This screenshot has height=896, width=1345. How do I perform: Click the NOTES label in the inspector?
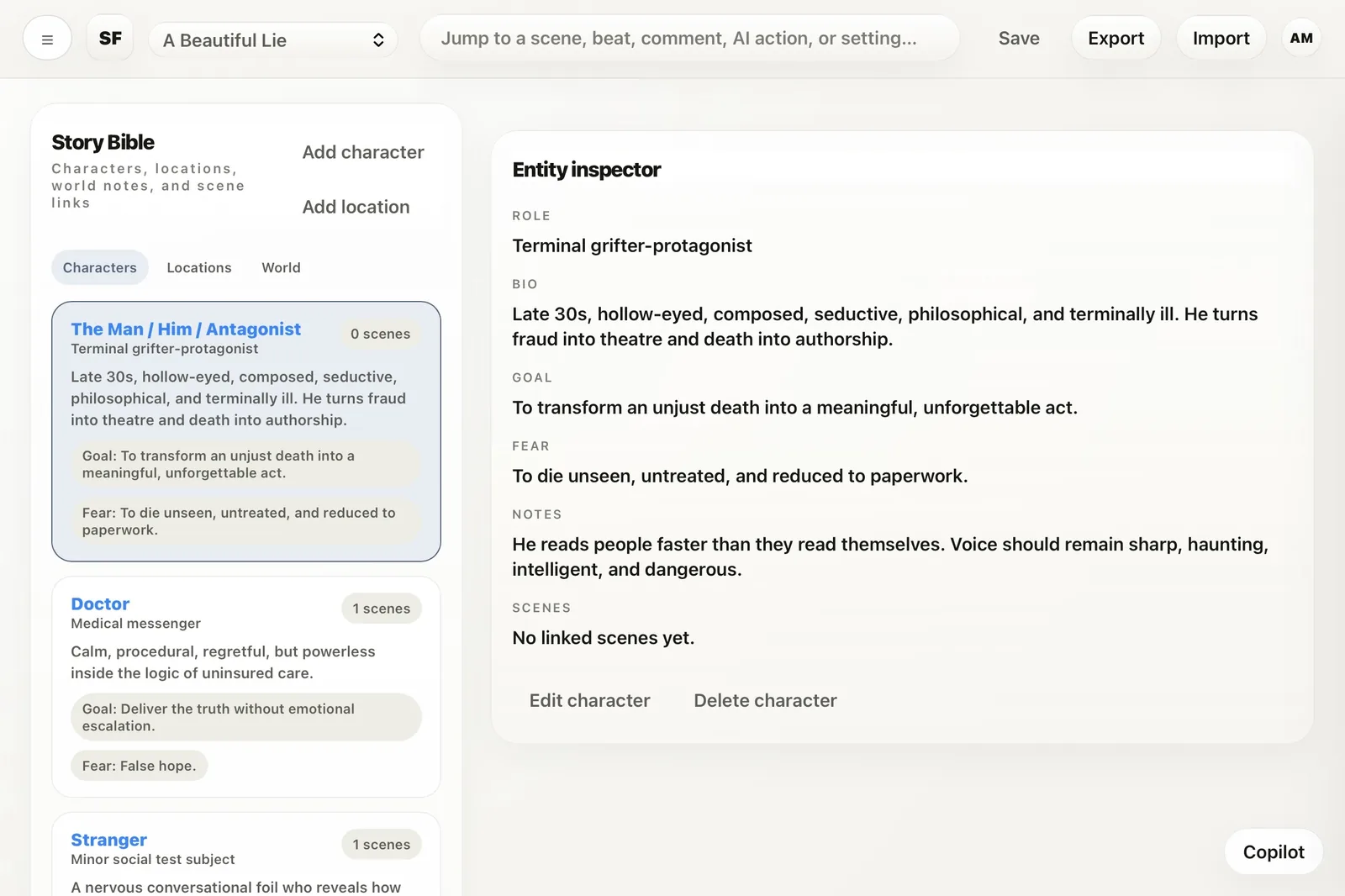537,514
